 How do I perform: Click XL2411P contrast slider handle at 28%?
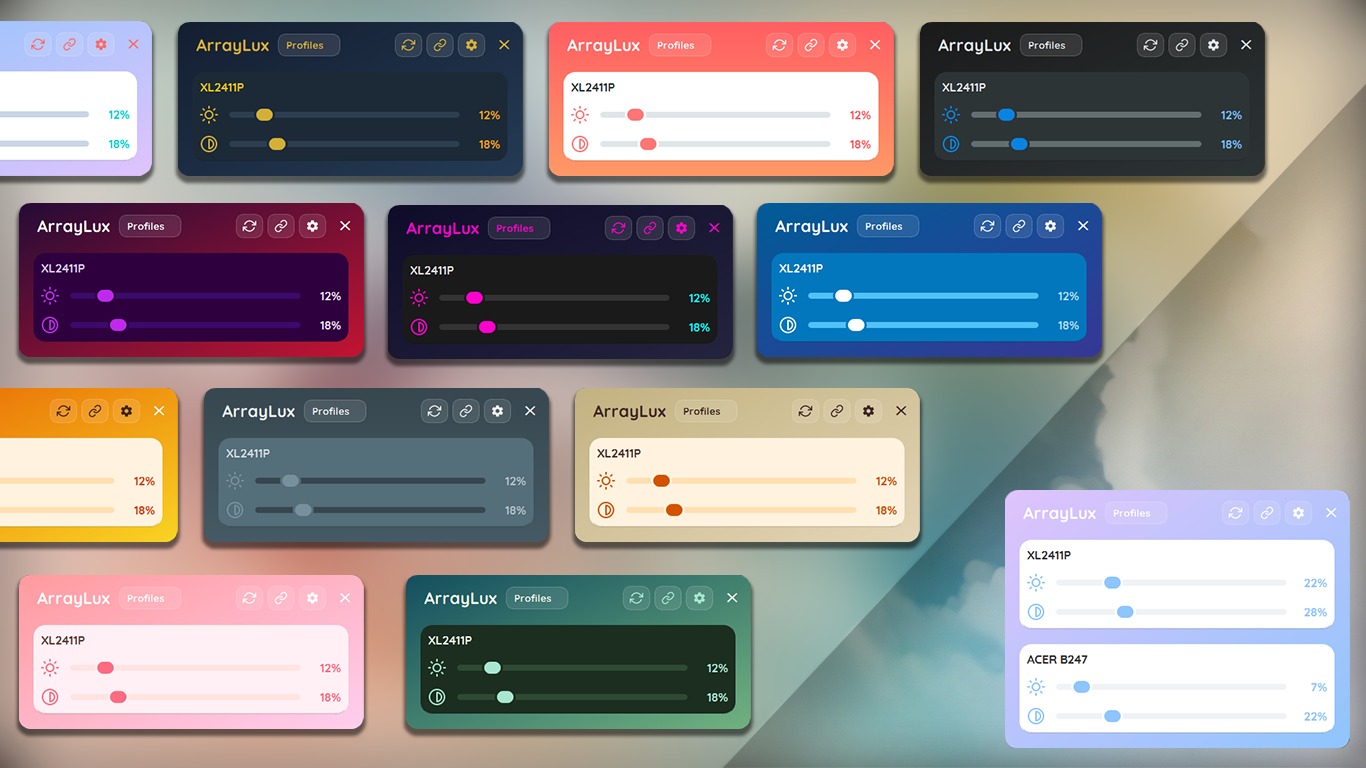click(1125, 612)
